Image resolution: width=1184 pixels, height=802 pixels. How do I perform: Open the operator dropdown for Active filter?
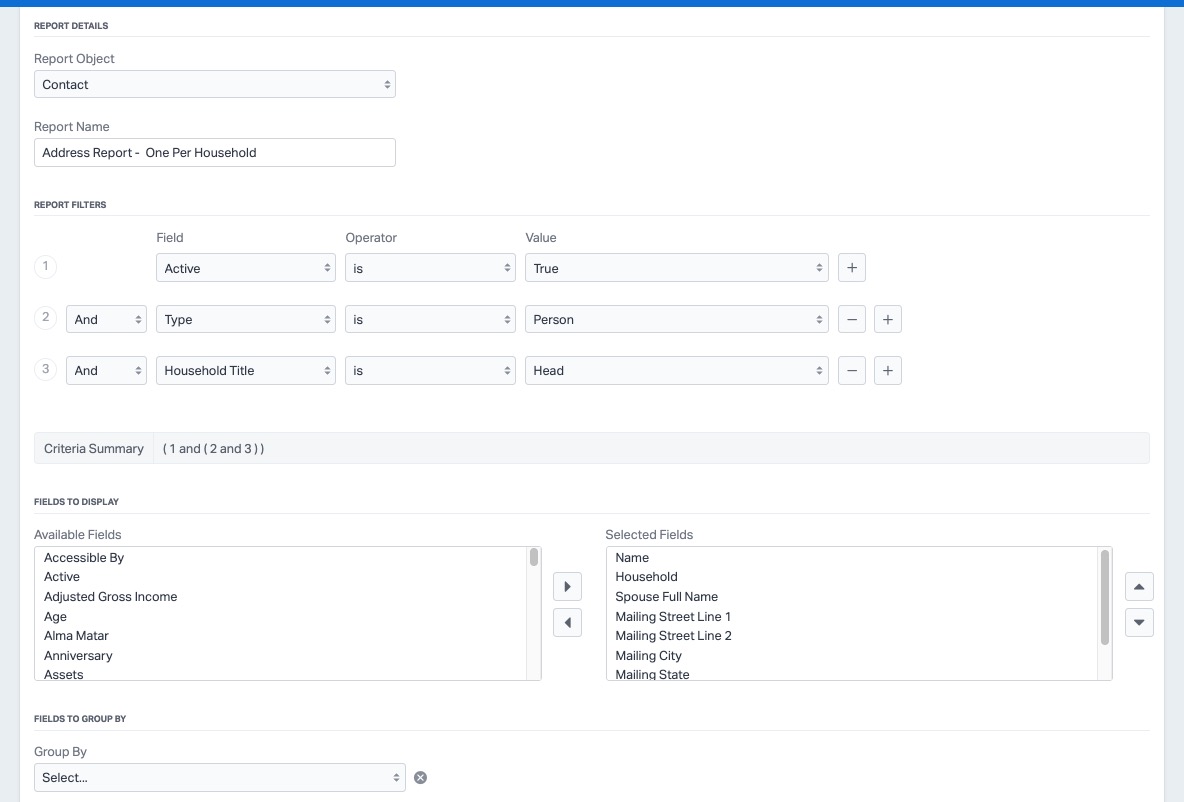pyautogui.click(x=430, y=268)
